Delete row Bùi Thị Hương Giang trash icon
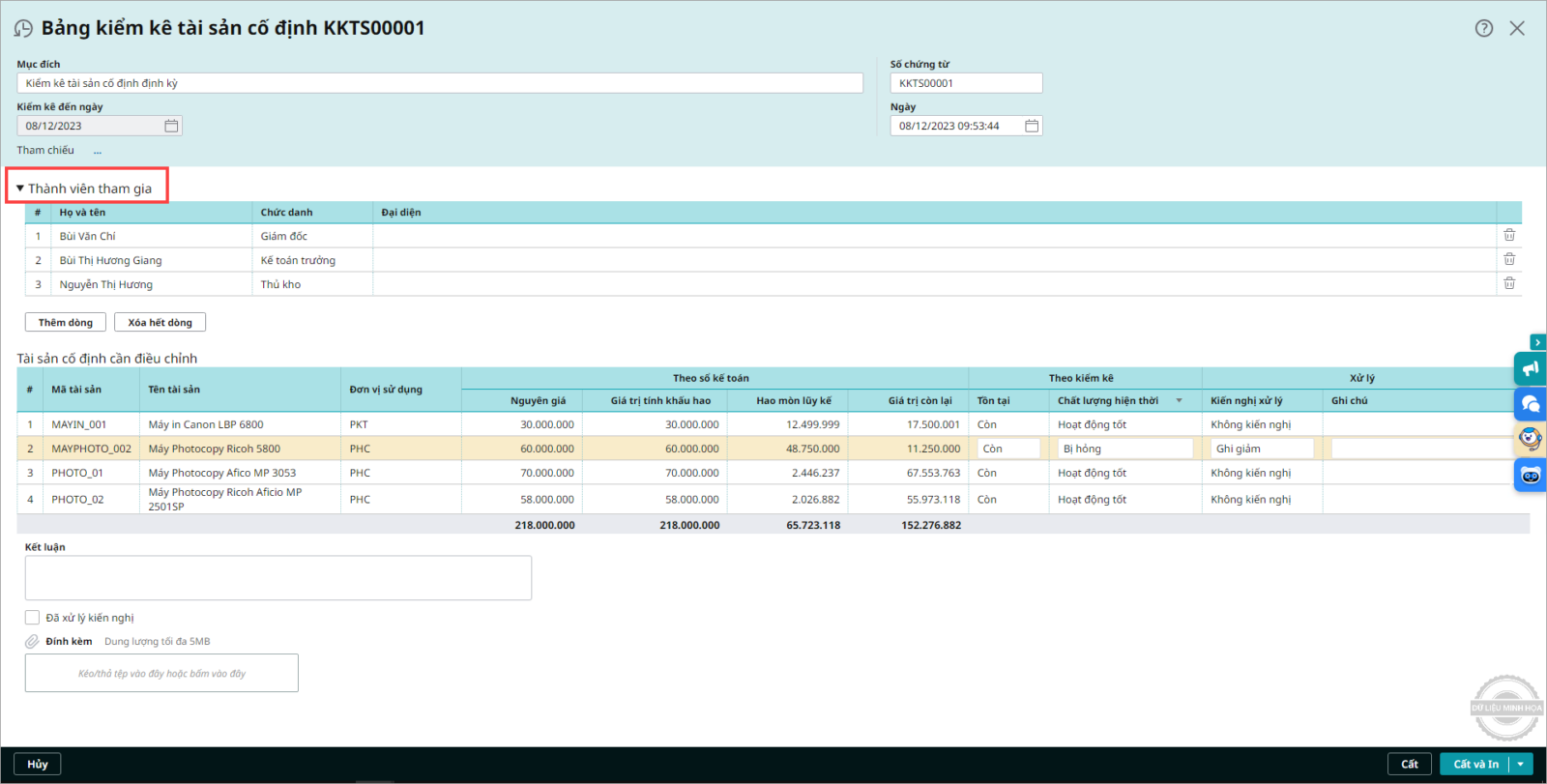The width and height of the screenshot is (1547, 784). coord(1509,259)
